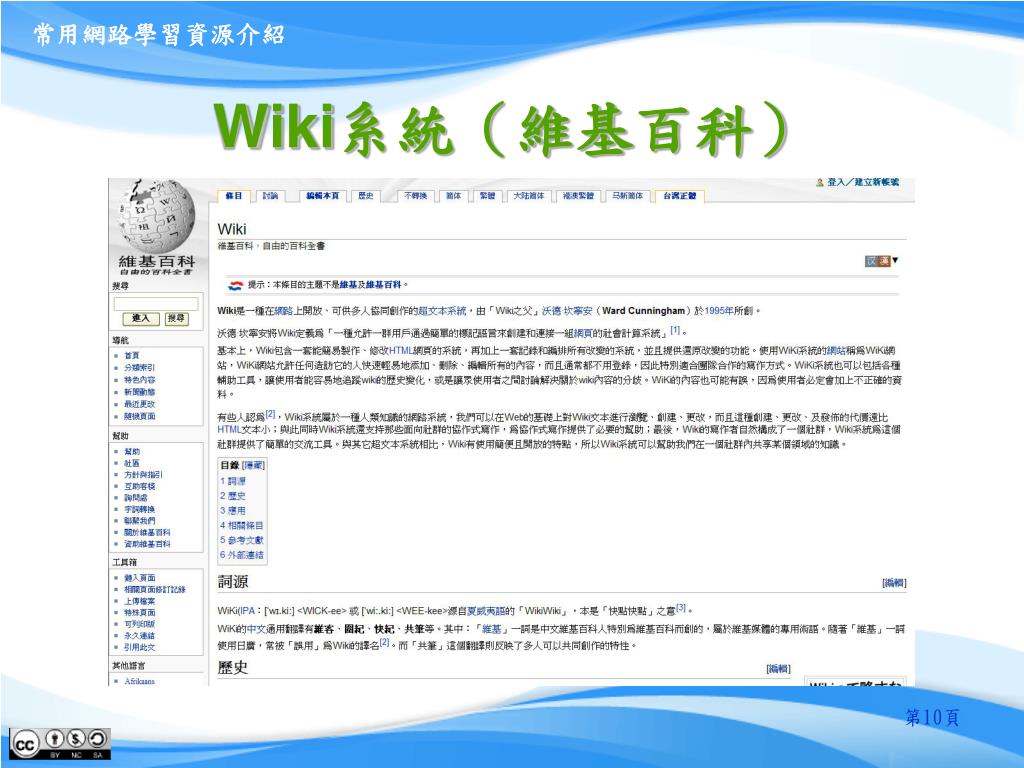1024x768 pixels.
Task: Switch to the 討論 tab
Action: [270, 196]
